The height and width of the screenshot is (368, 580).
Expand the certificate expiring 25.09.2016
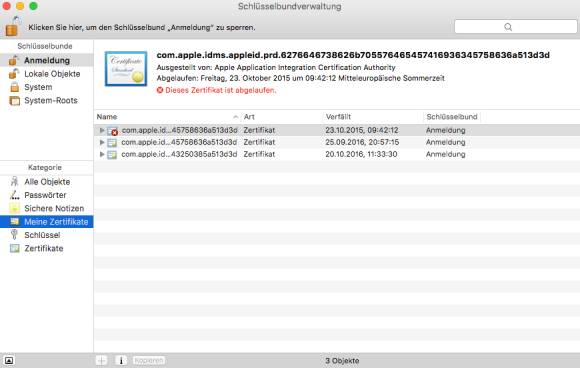102,142
